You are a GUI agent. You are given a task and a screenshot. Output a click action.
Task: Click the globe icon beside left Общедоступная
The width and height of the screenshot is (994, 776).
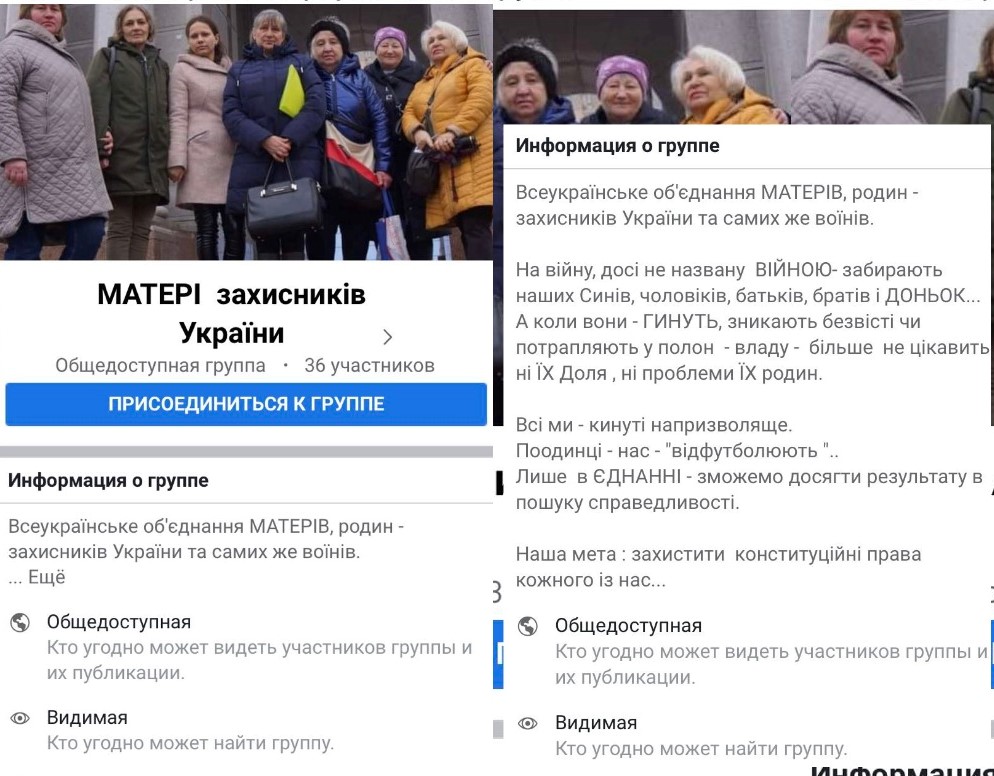tap(20, 623)
